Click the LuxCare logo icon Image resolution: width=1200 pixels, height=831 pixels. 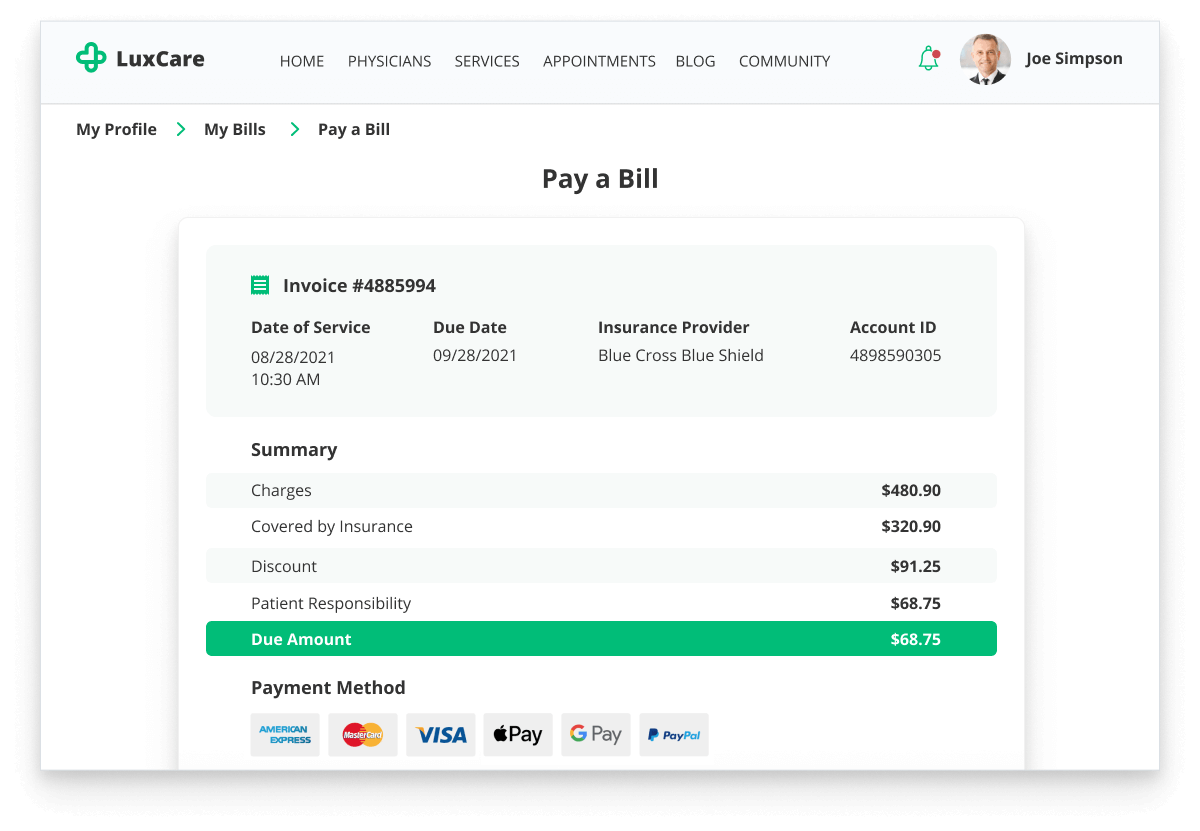(x=91, y=58)
